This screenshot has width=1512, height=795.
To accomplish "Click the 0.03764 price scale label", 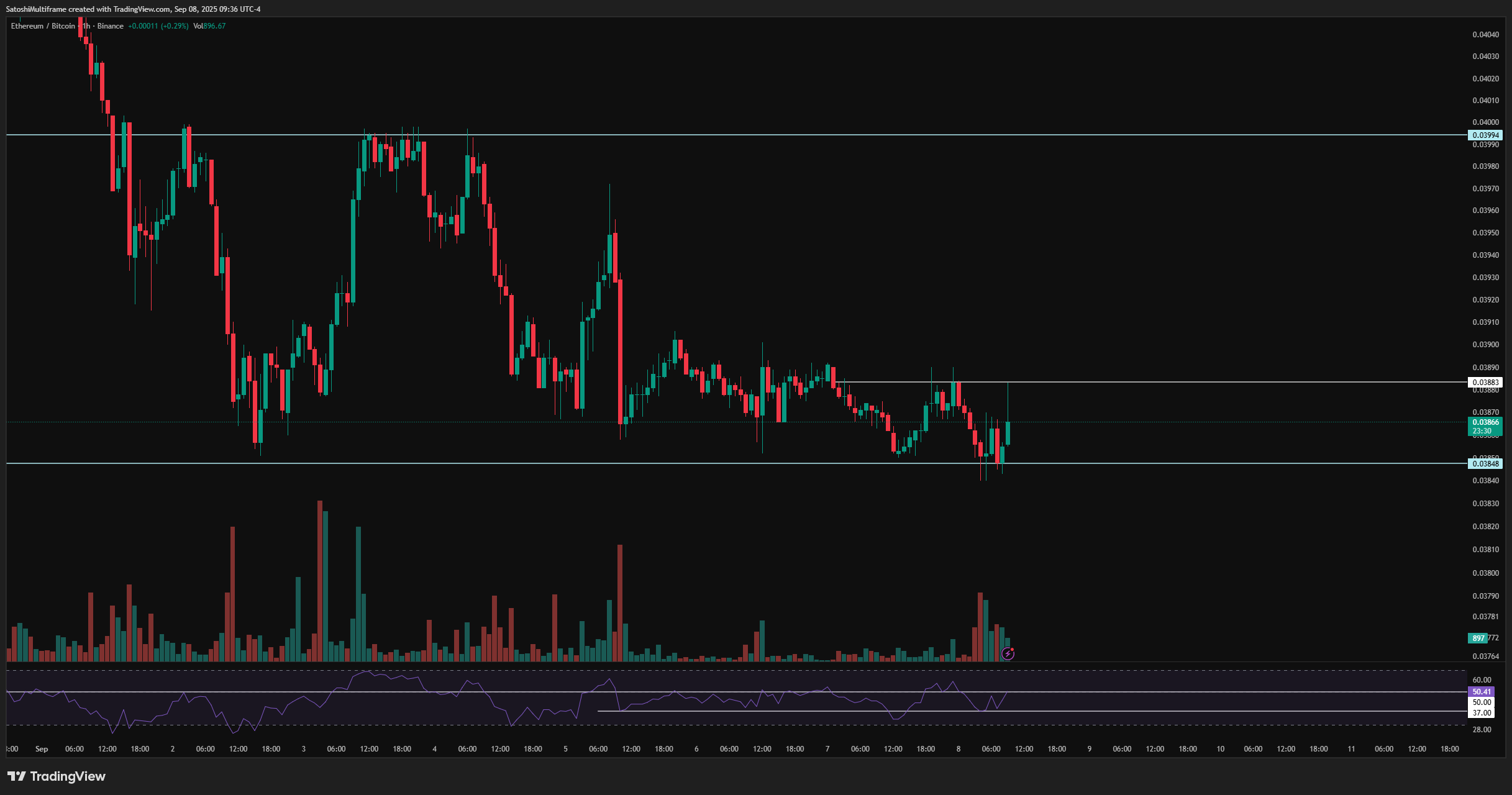I will tap(1485, 656).
